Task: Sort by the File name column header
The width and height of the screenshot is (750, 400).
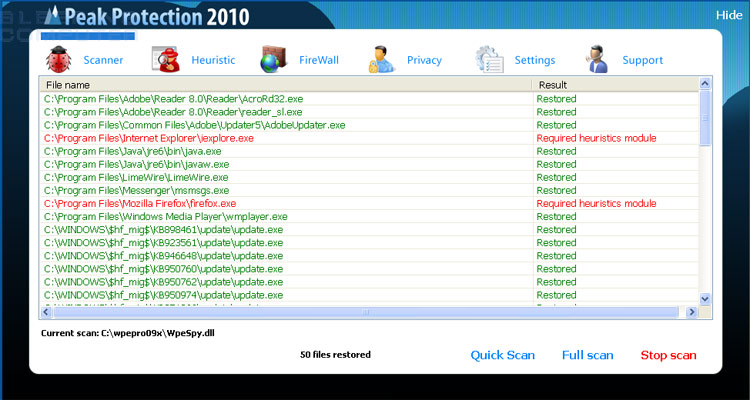Action: coord(286,85)
